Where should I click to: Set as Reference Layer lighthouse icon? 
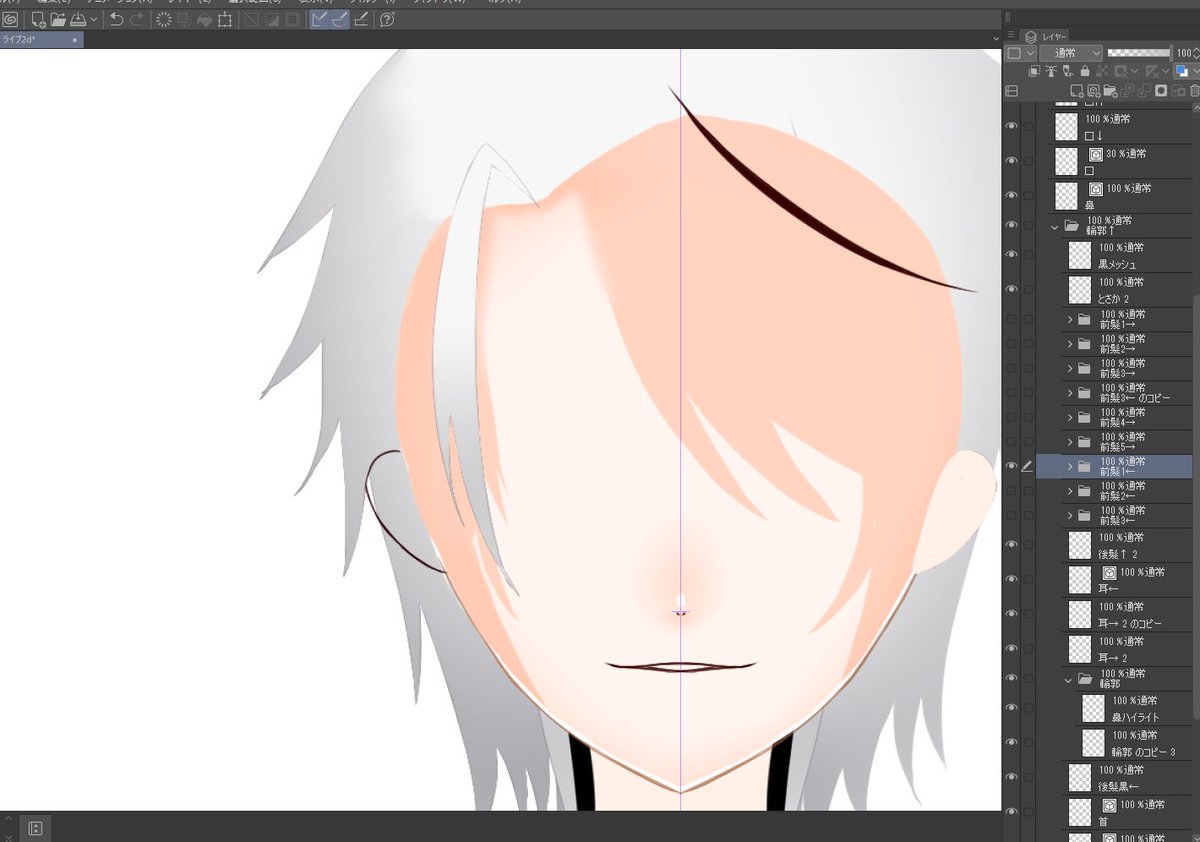coord(1052,71)
